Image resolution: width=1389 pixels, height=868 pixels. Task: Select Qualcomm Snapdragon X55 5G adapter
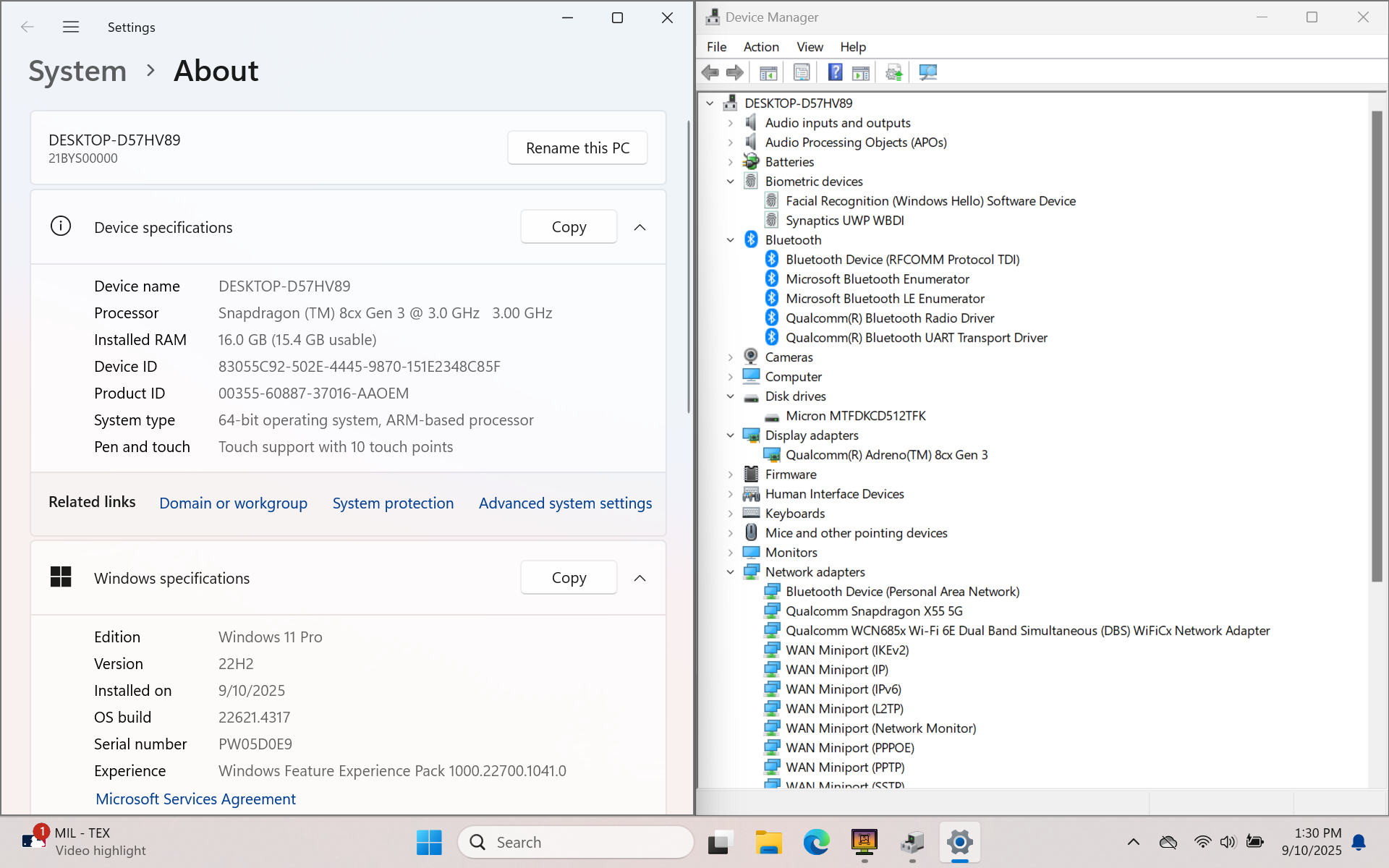pos(874,611)
